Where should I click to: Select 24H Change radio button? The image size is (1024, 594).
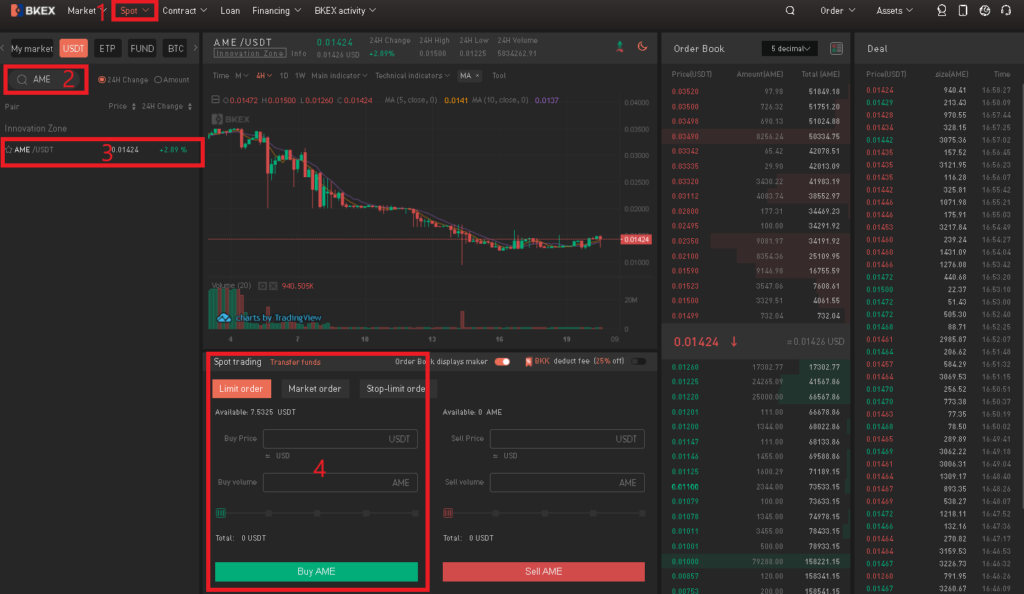[x=101, y=80]
